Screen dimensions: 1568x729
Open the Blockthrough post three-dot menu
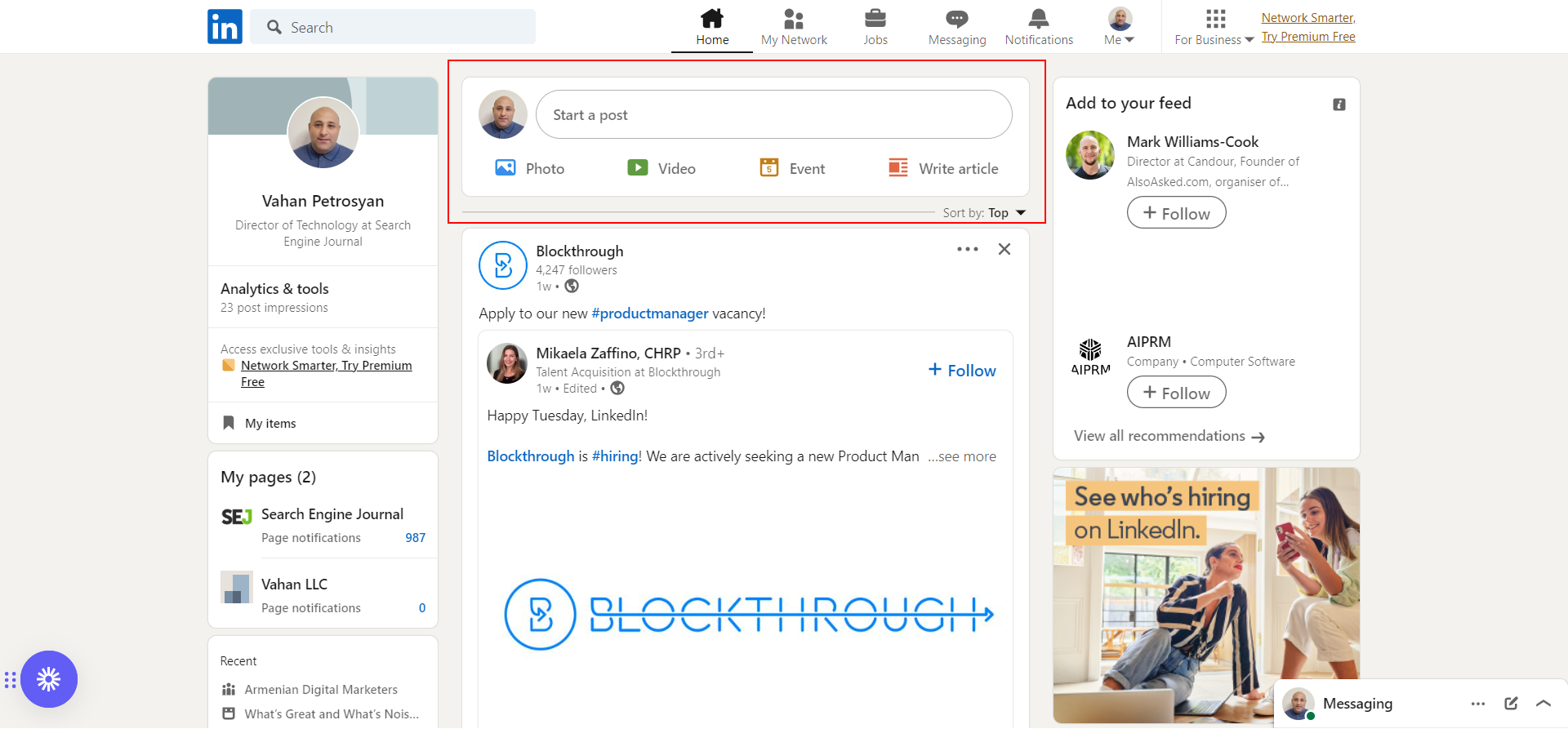968,249
